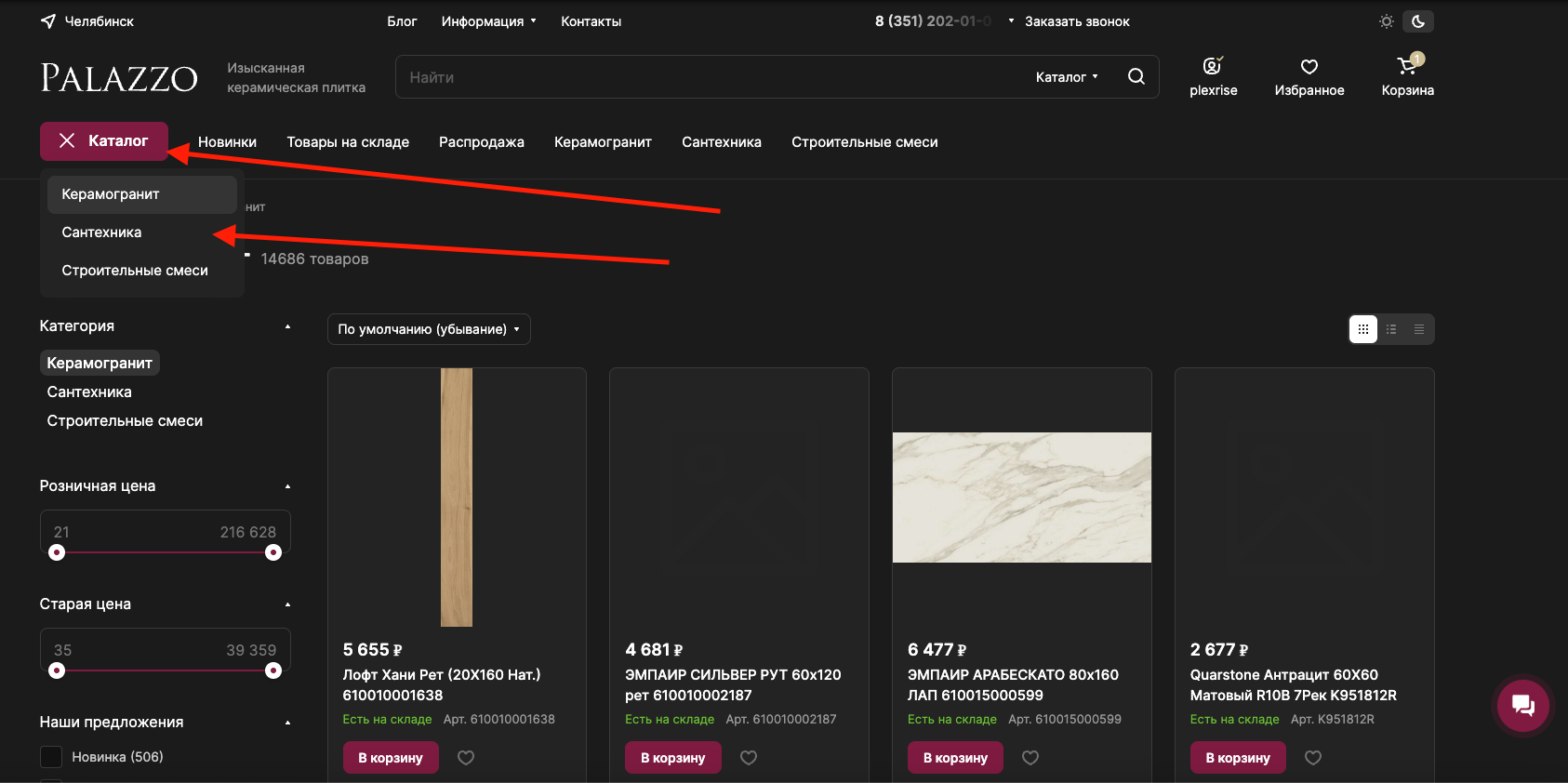Open Товары на складе navigation item
The image size is (1568, 783).
pyautogui.click(x=348, y=142)
